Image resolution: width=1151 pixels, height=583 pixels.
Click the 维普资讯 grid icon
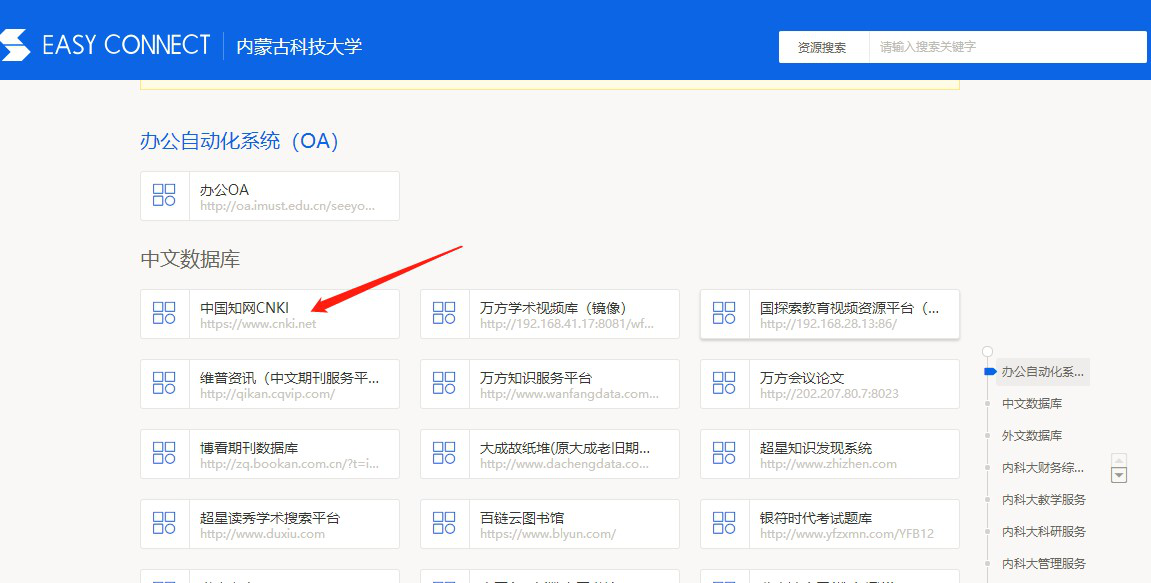pos(164,384)
